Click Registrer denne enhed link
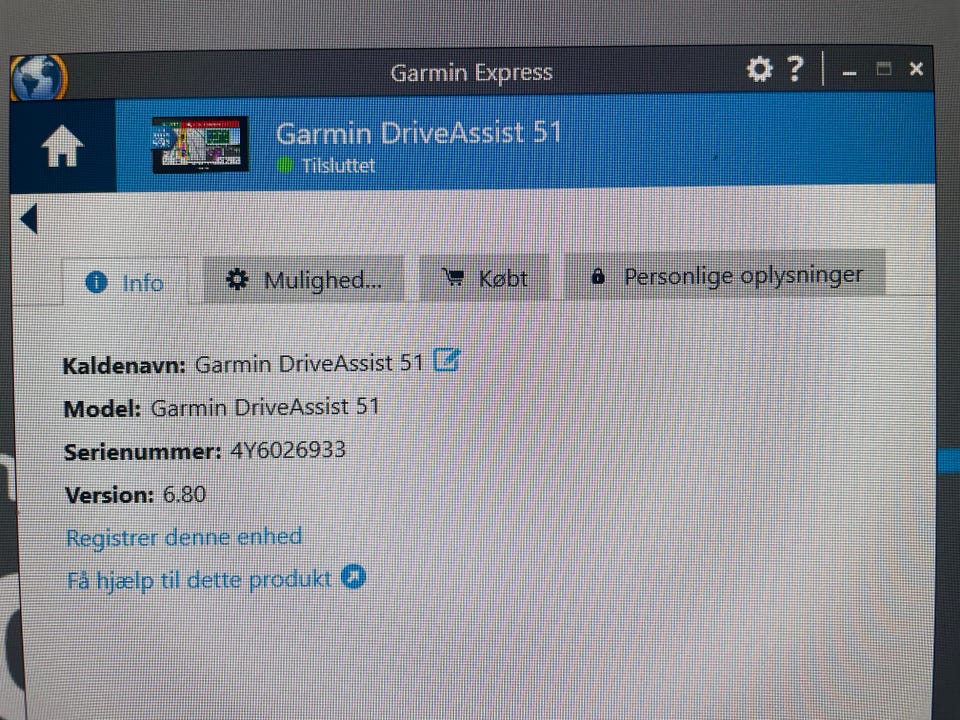This screenshot has width=960, height=720. [x=184, y=537]
